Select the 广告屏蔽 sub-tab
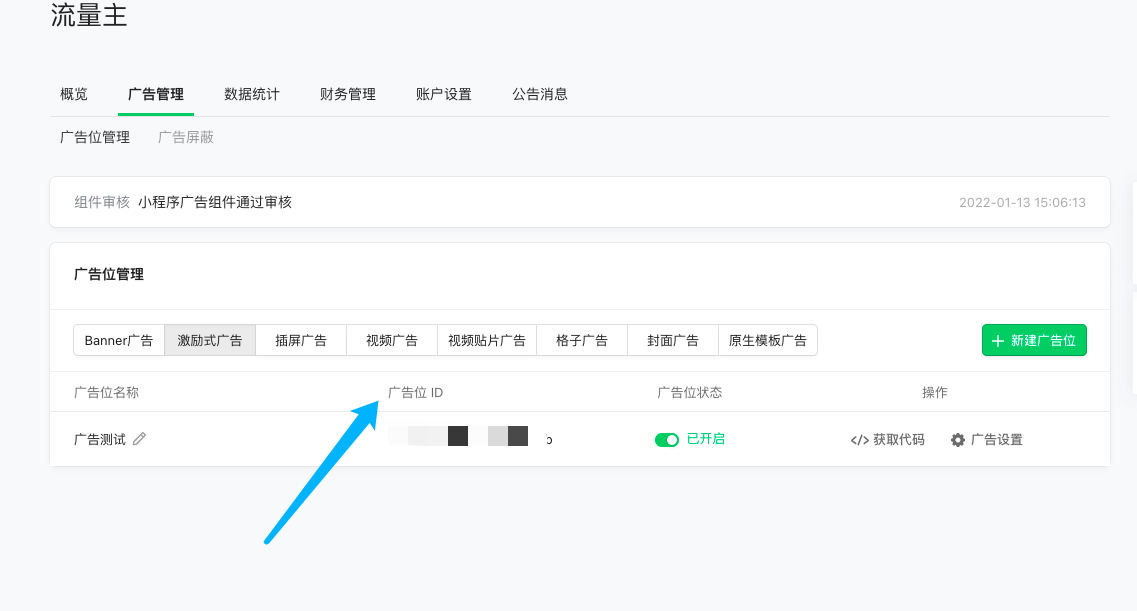This screenshot has width=1137, height=611. (186, 137)
